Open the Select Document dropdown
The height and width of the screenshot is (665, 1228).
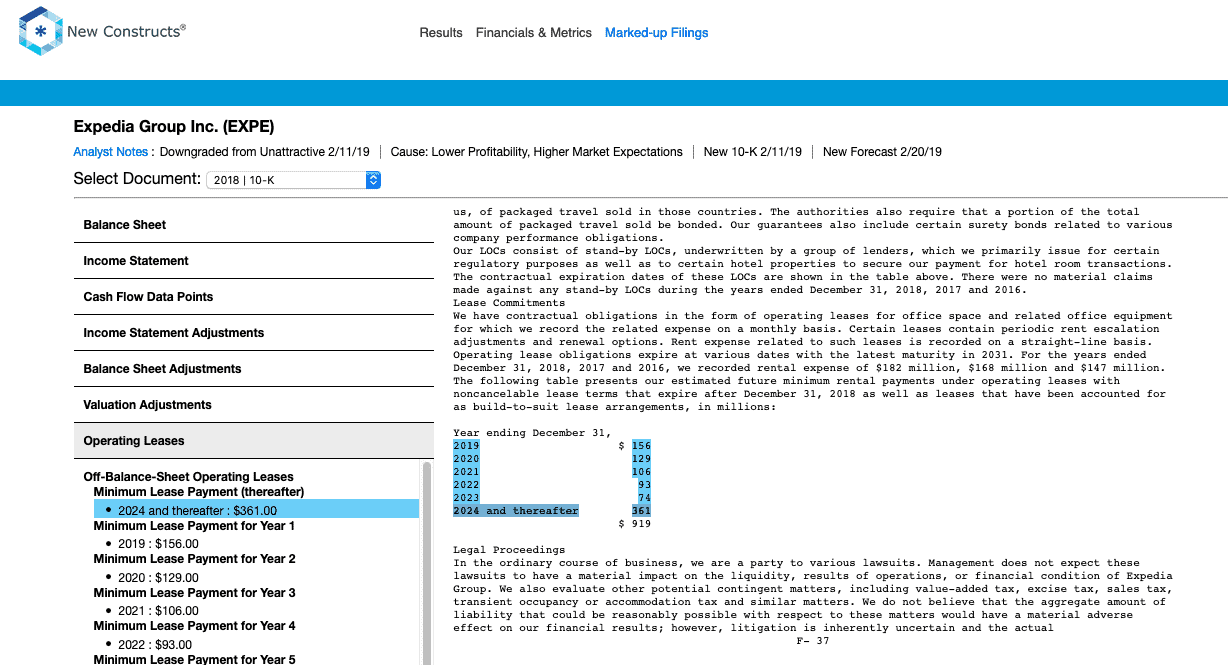click(293, 180)
